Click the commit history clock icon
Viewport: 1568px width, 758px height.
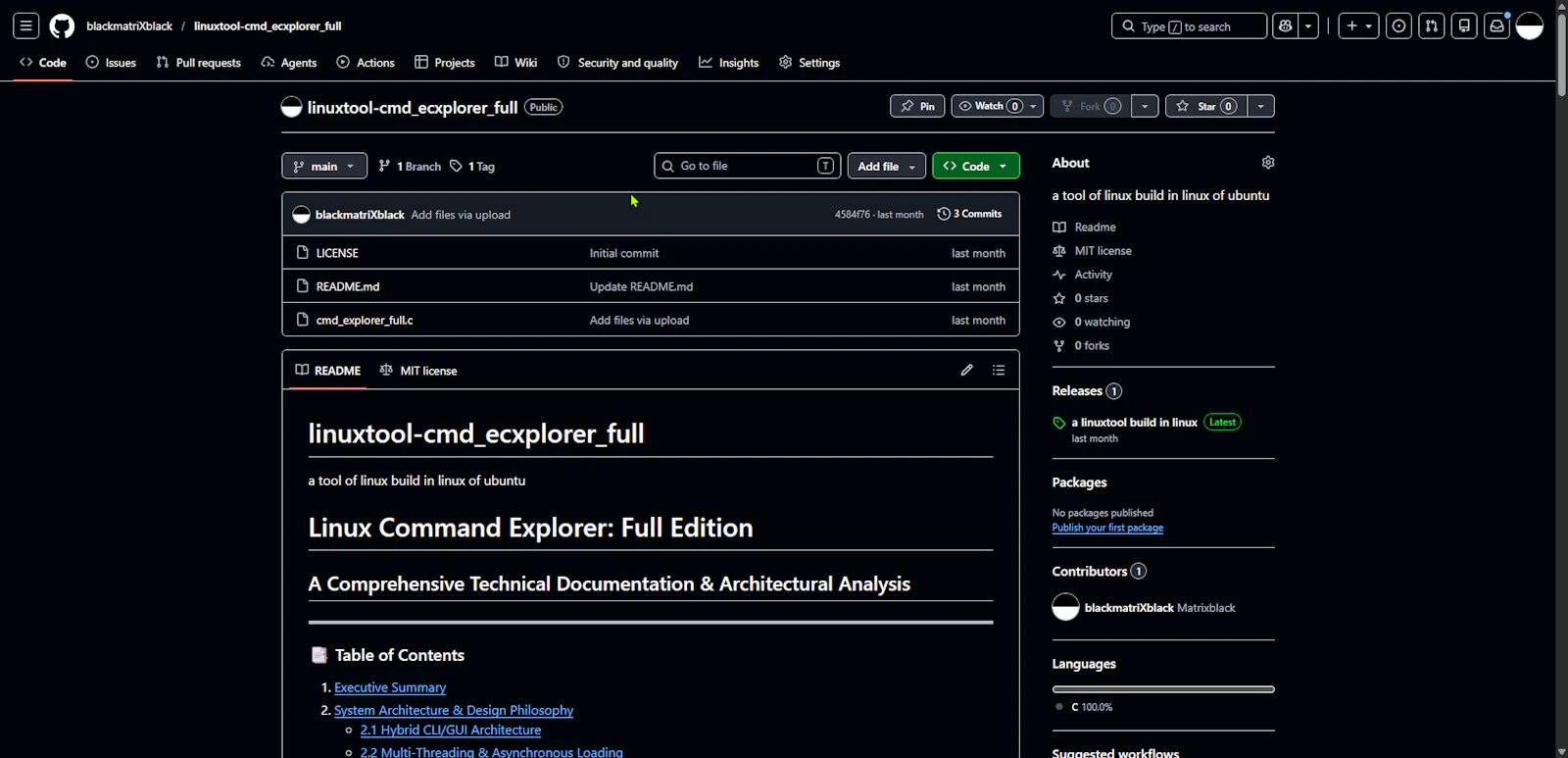click(944, 214)
